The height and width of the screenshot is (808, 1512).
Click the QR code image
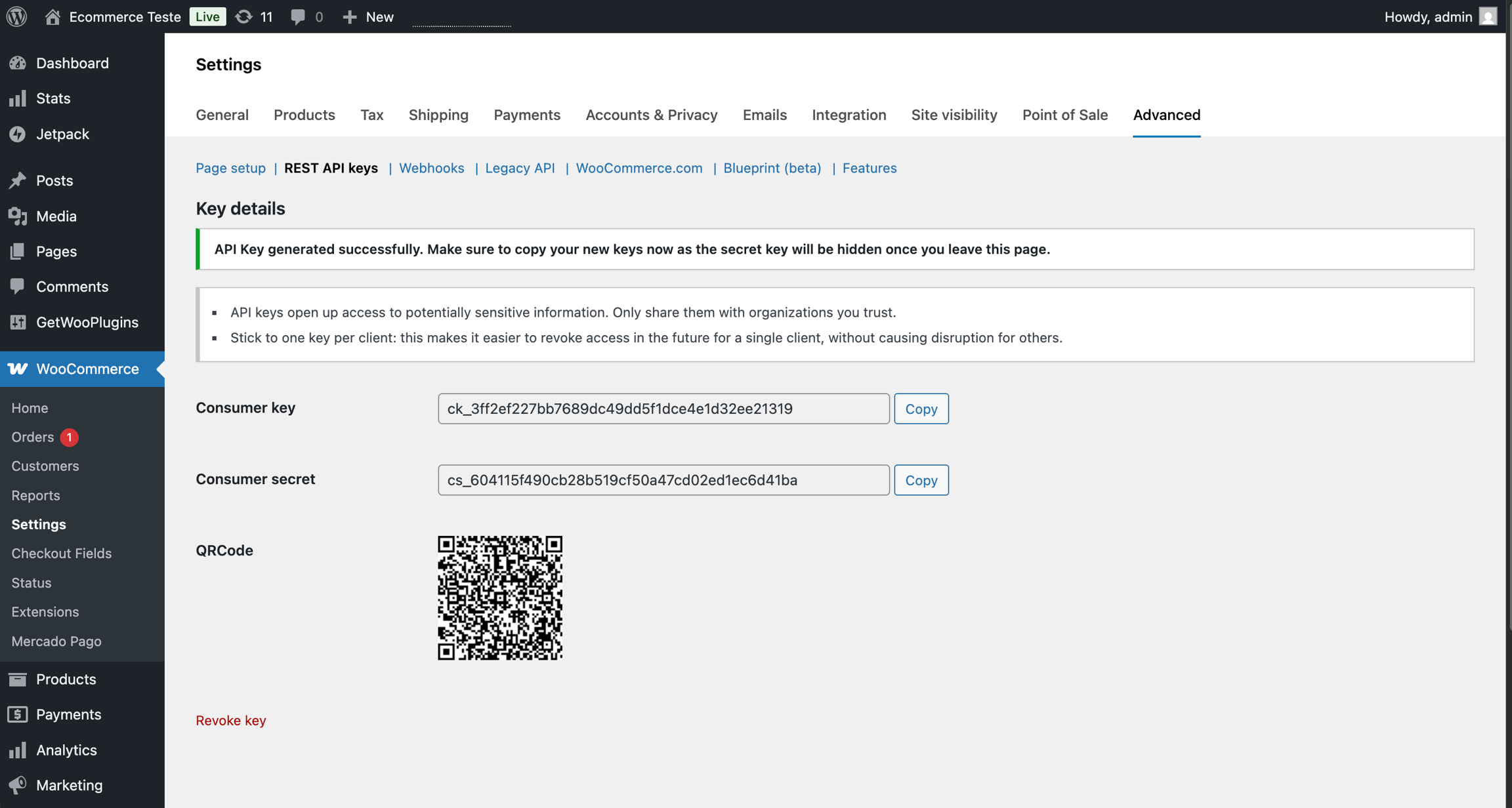click(500, 598)
